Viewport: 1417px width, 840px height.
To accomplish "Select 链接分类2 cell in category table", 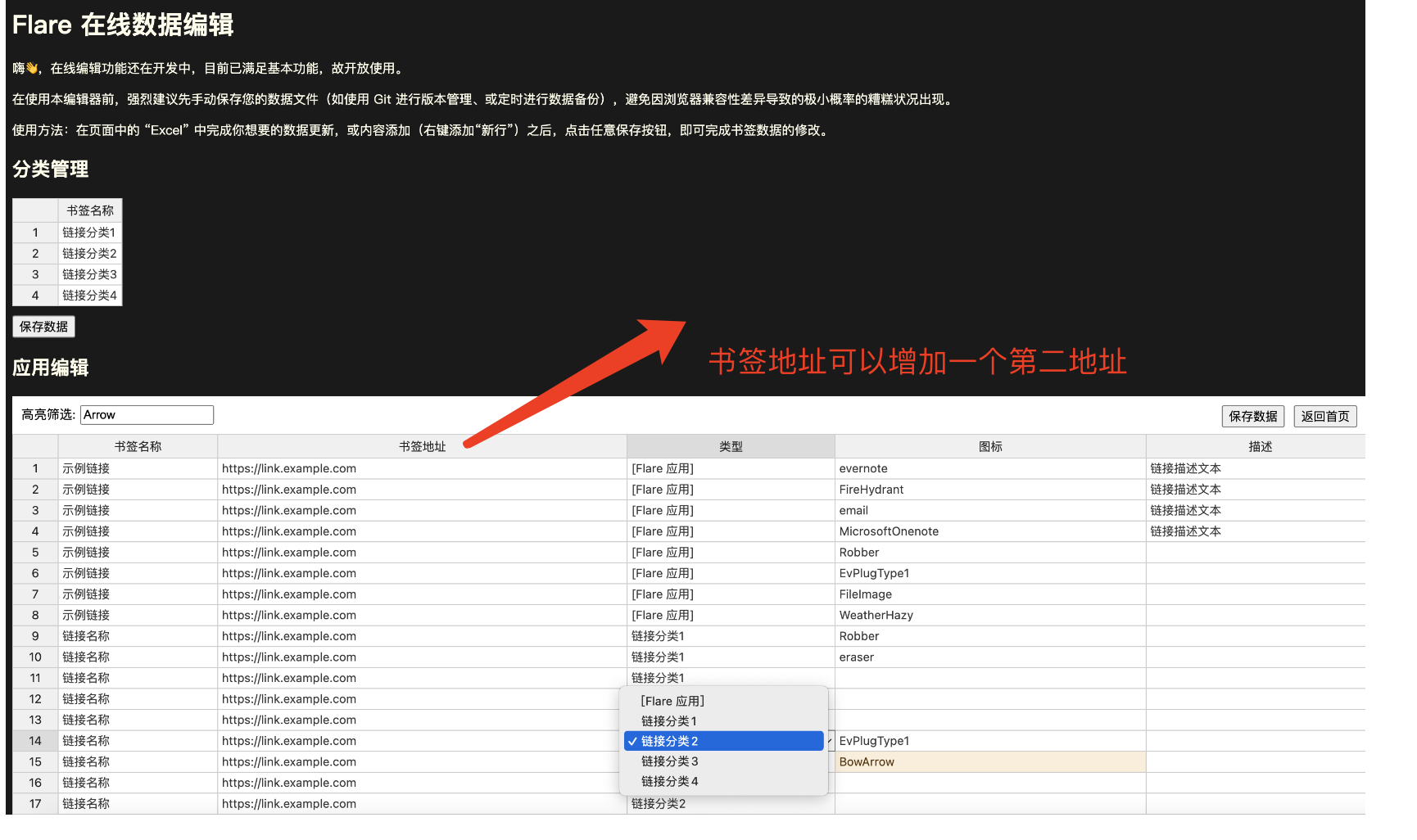I will 90,254.
